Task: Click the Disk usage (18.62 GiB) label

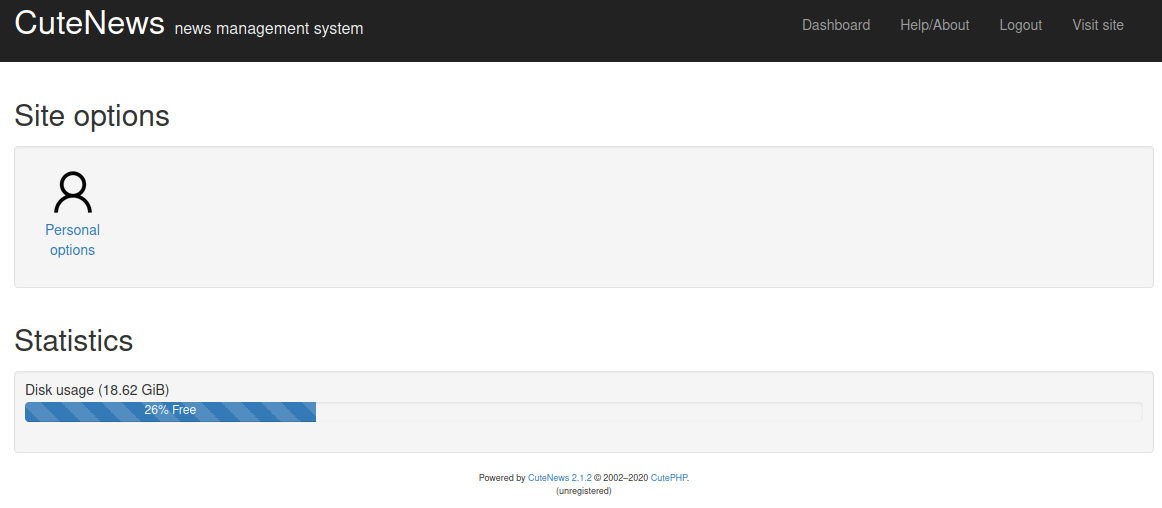Action: [x=97, y=390]
